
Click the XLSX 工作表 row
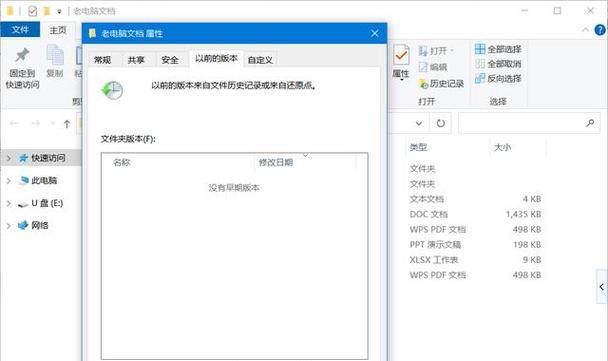pos(475,260)
